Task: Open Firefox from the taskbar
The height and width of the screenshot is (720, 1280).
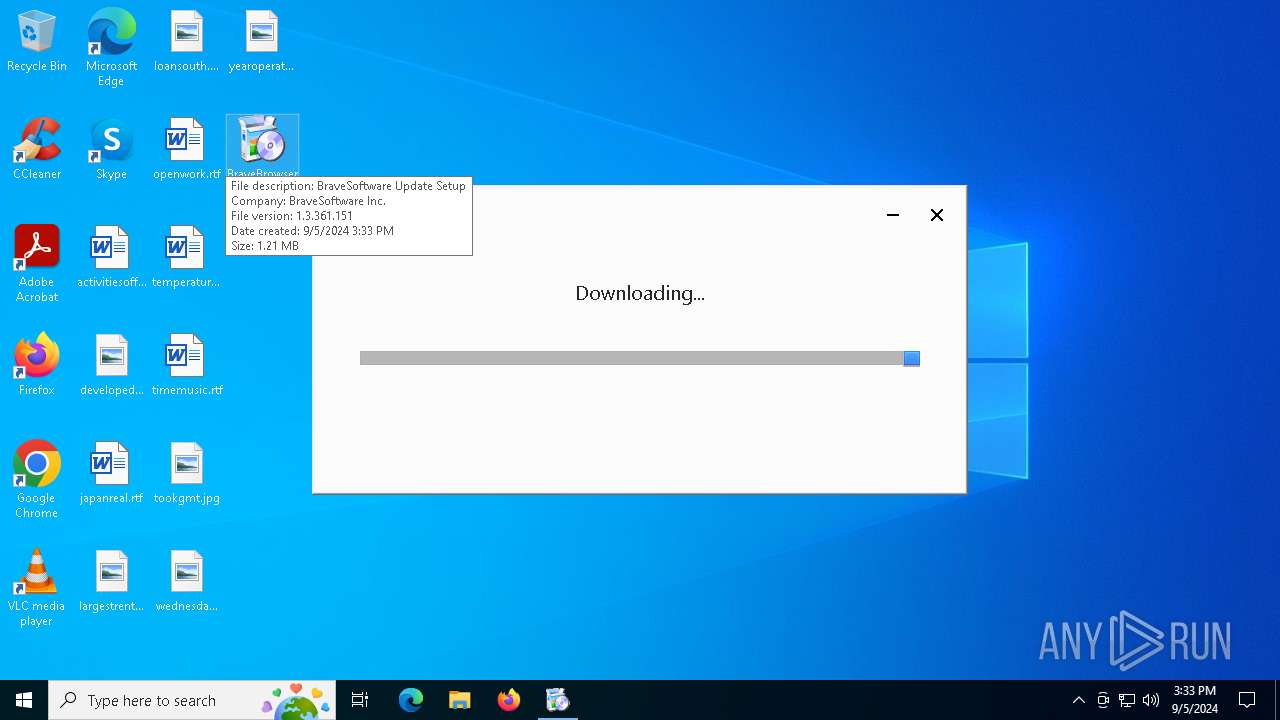Action: 509,700
